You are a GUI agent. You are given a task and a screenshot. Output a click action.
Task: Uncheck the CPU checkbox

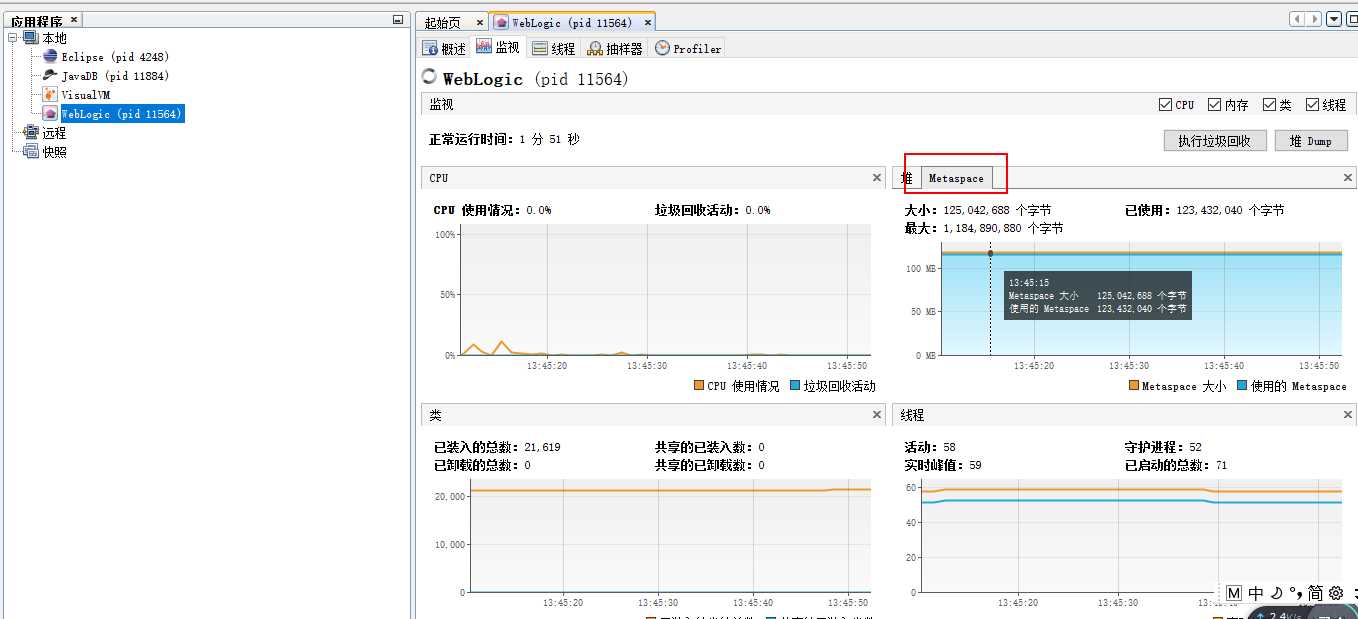click(1165, 104)
